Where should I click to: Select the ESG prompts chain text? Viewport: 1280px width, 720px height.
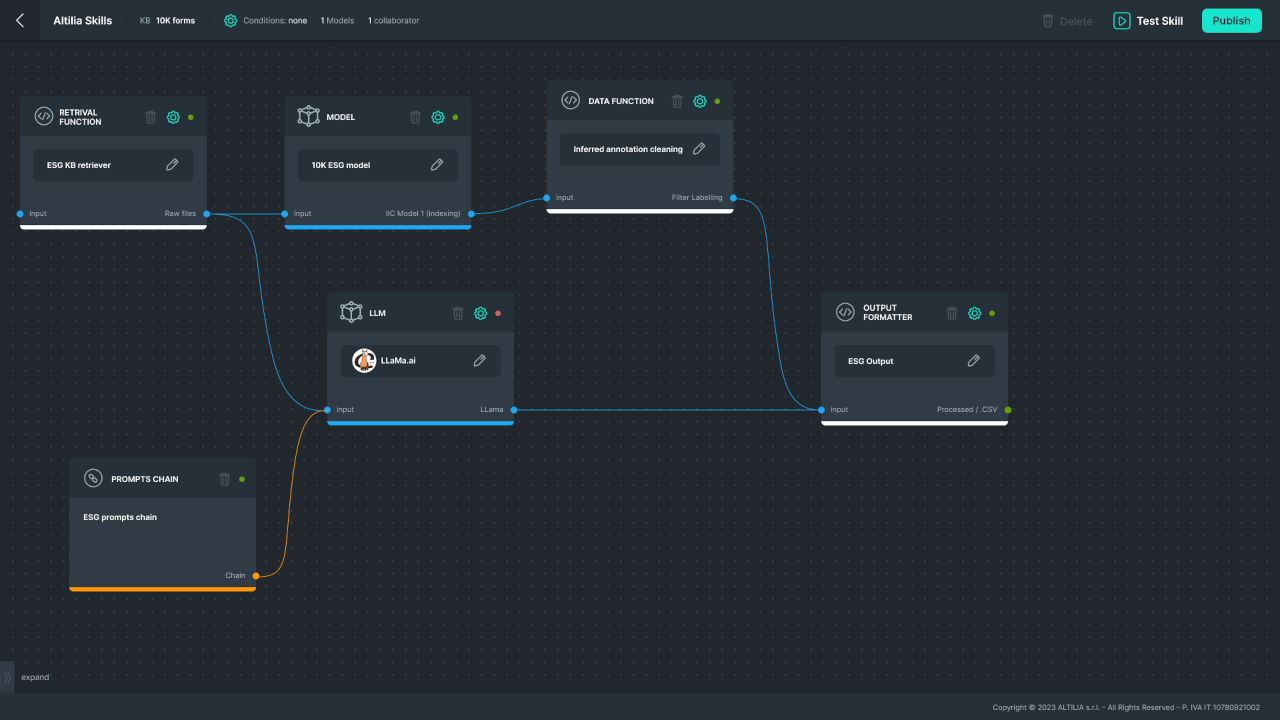[x=120, y=518]
